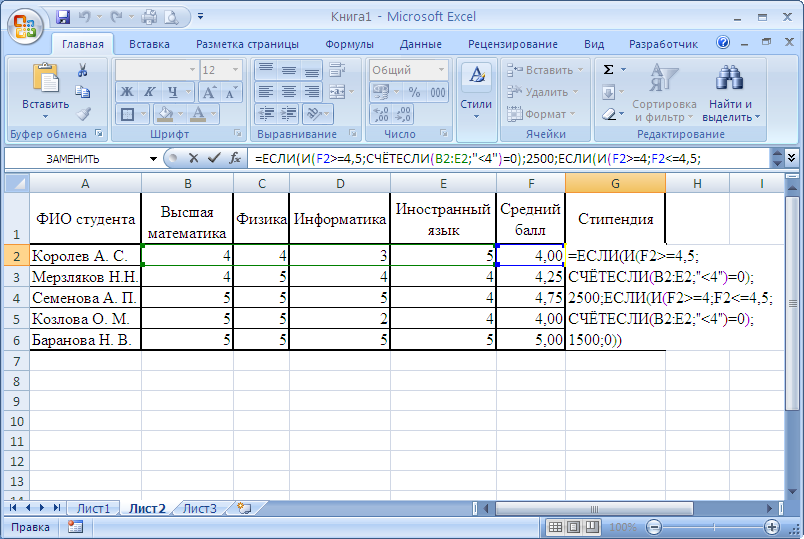Align cell text left
This screenshot has height=539, width=804.
pyautogui.click(x=265, y=92)
